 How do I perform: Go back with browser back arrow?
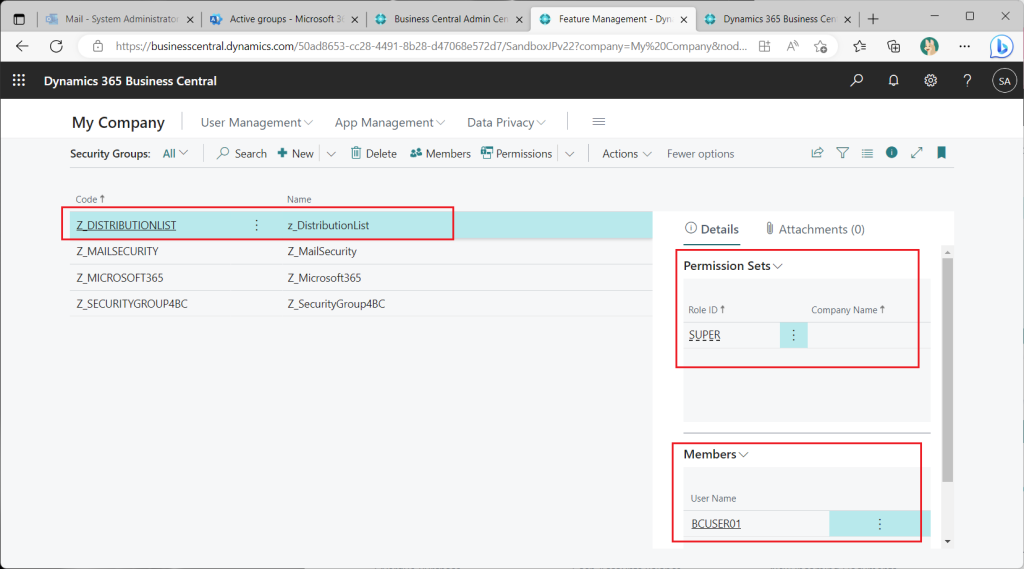tap(22, 46)
